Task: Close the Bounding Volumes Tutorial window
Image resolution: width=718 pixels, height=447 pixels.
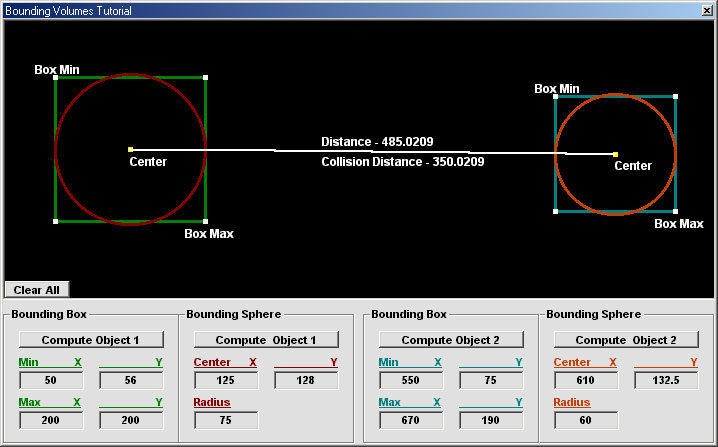Action: tap(707, 10)
